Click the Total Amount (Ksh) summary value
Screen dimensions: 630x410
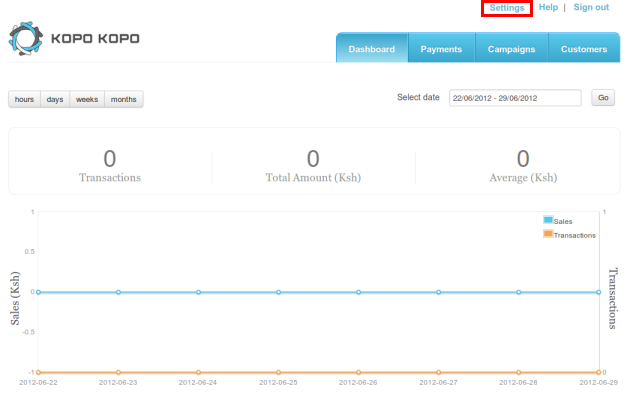pyautogui.click(x=313, y=158)
